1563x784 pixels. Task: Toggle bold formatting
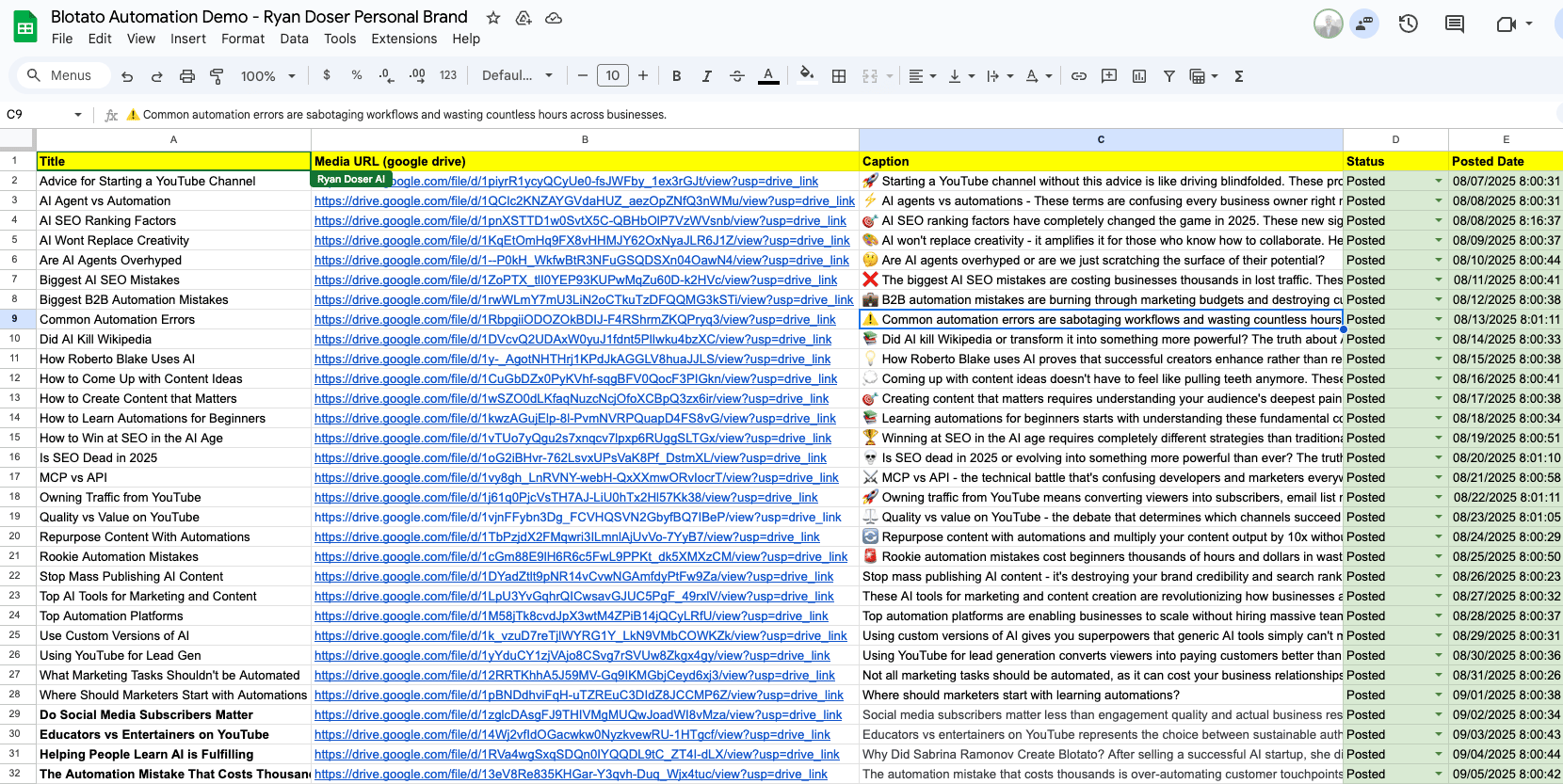(x=676, y=76)
